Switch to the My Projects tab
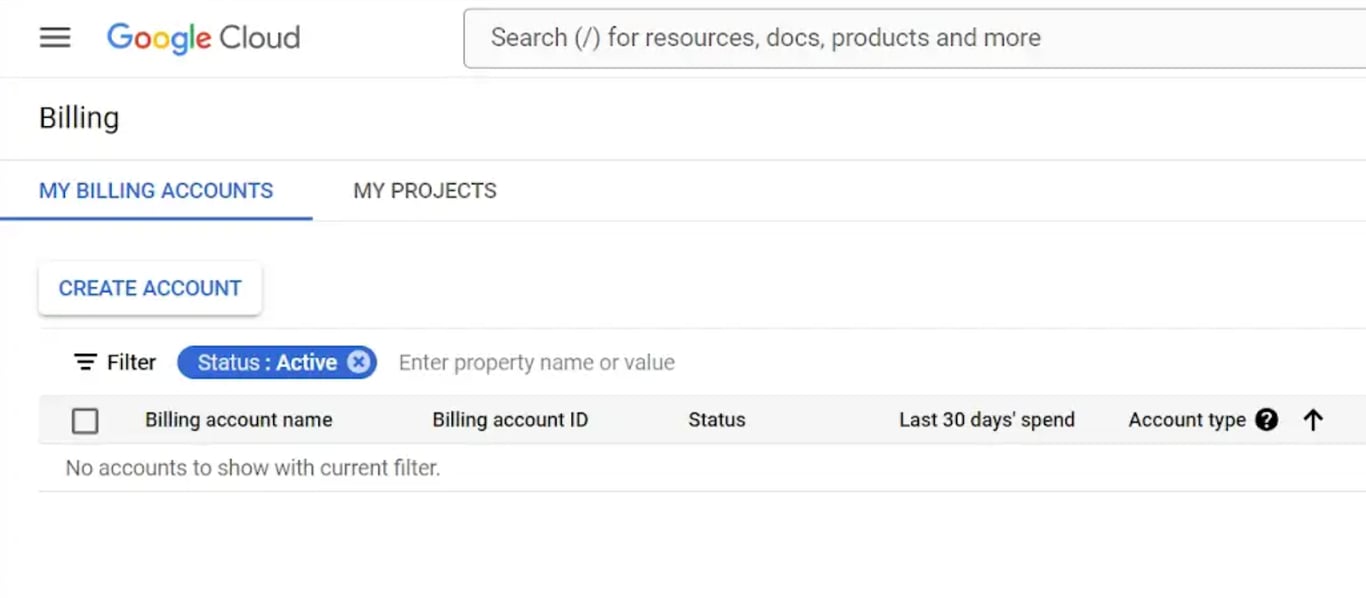The width and height of the screenshot is (1366, 598). pos(425,191)
